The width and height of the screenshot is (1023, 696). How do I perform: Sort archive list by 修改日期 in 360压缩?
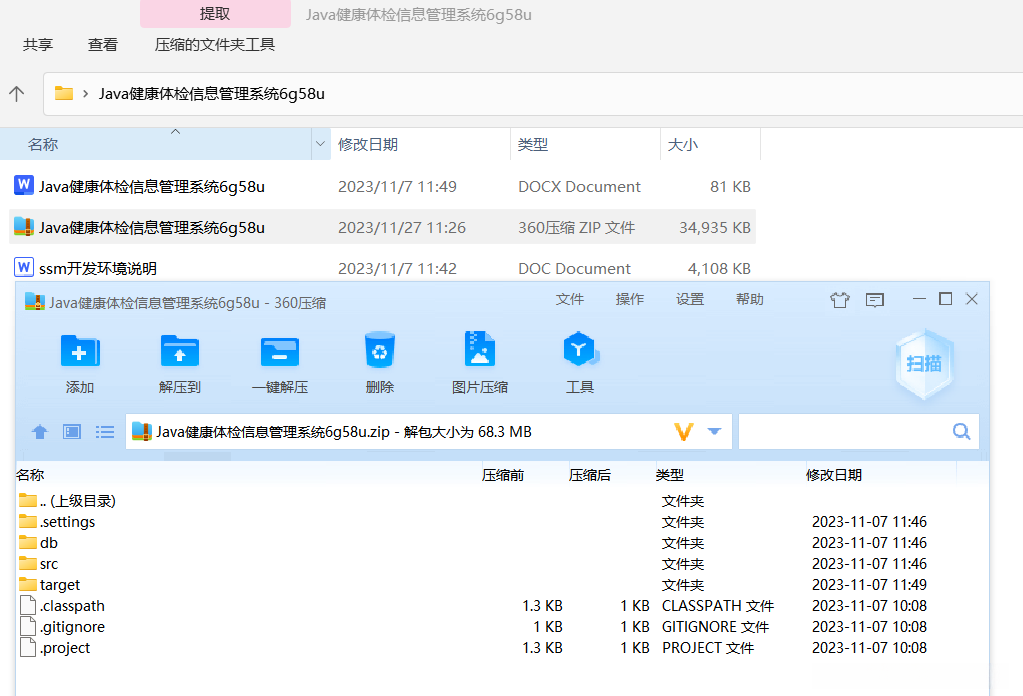click(834, 475)
